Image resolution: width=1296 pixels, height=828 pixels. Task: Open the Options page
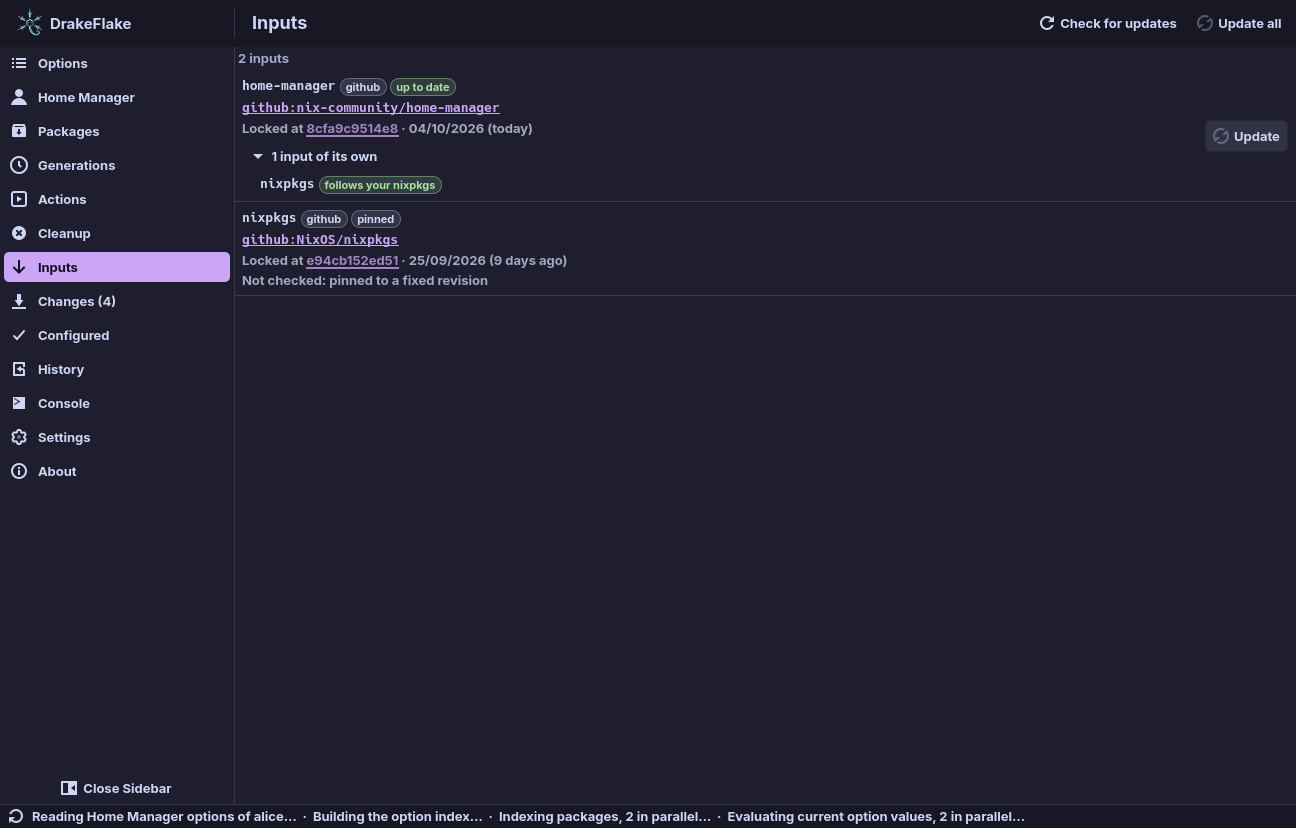[x=117, y=63]
